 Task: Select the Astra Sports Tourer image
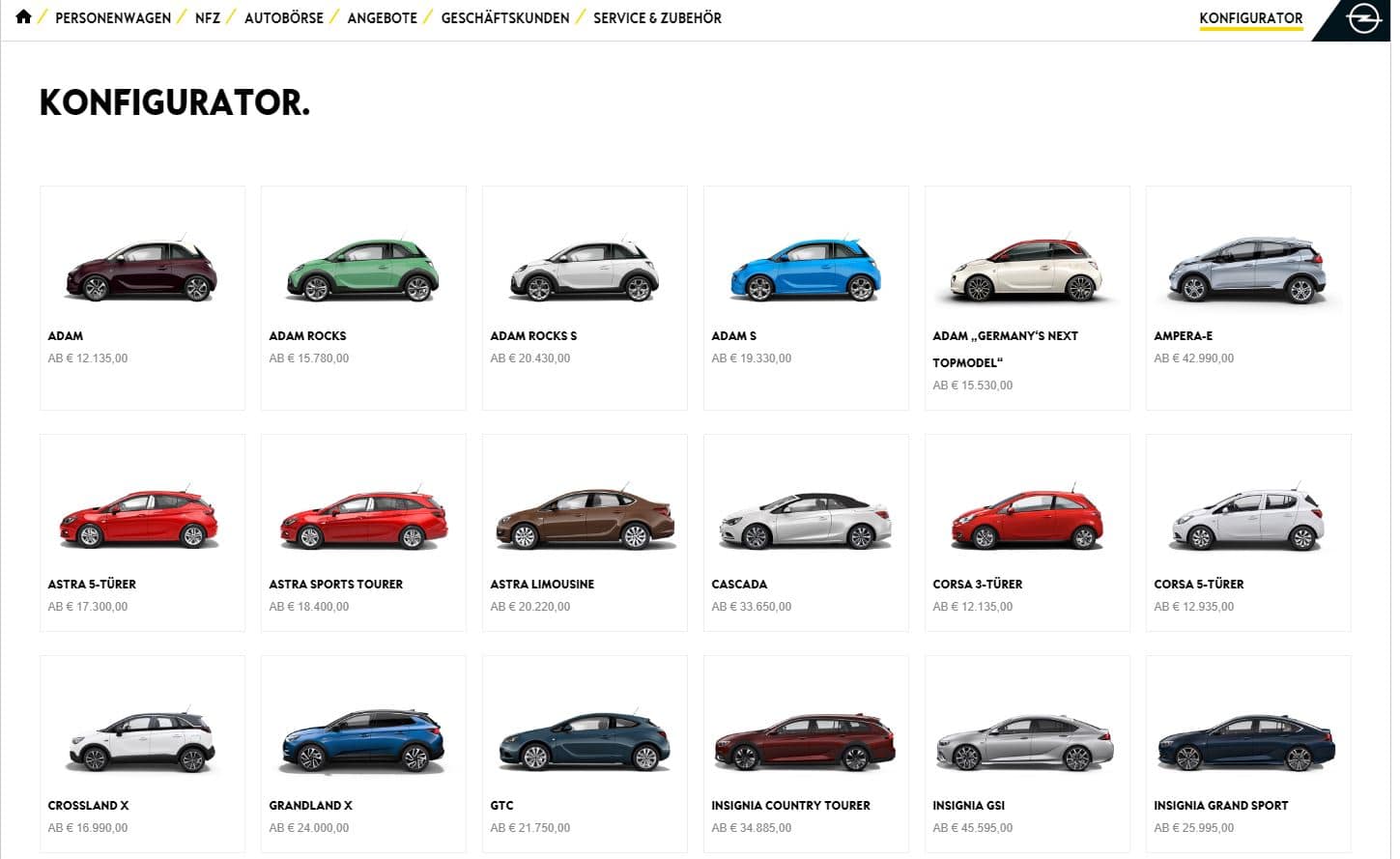tap(363, 519)
